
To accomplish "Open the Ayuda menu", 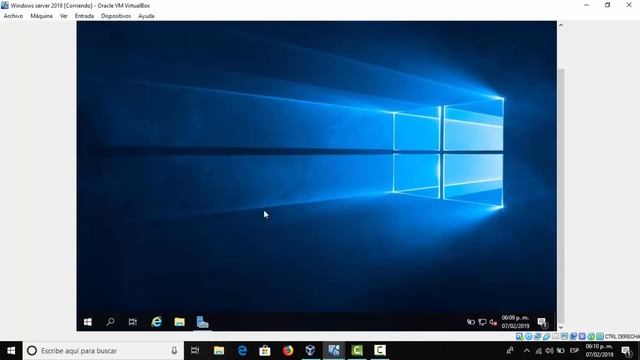I will (x=146, y=16).
